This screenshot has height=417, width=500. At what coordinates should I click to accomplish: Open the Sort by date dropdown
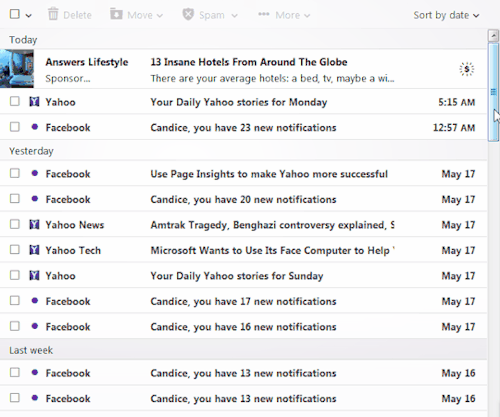[446, 15]
